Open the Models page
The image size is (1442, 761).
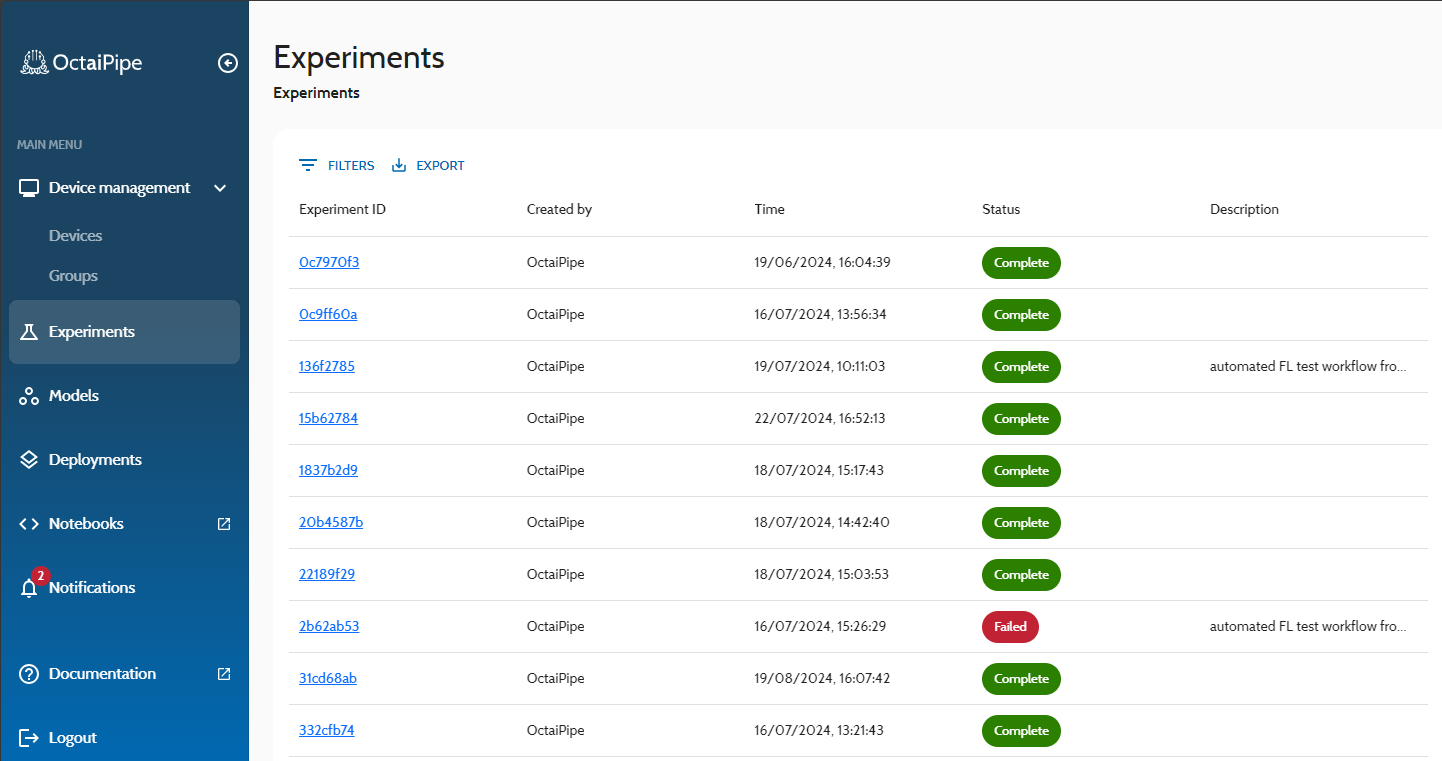(74, 396)
